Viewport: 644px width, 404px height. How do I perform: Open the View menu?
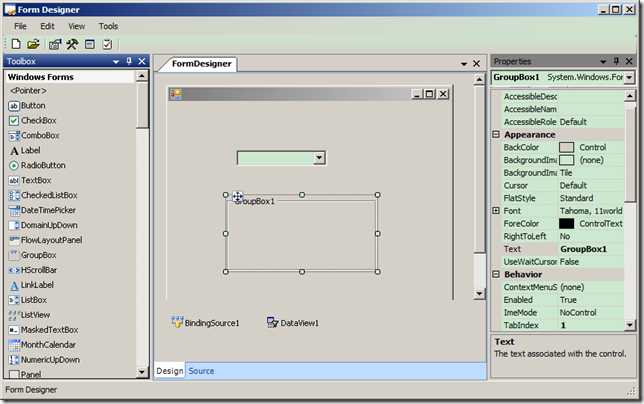point(76,26)
